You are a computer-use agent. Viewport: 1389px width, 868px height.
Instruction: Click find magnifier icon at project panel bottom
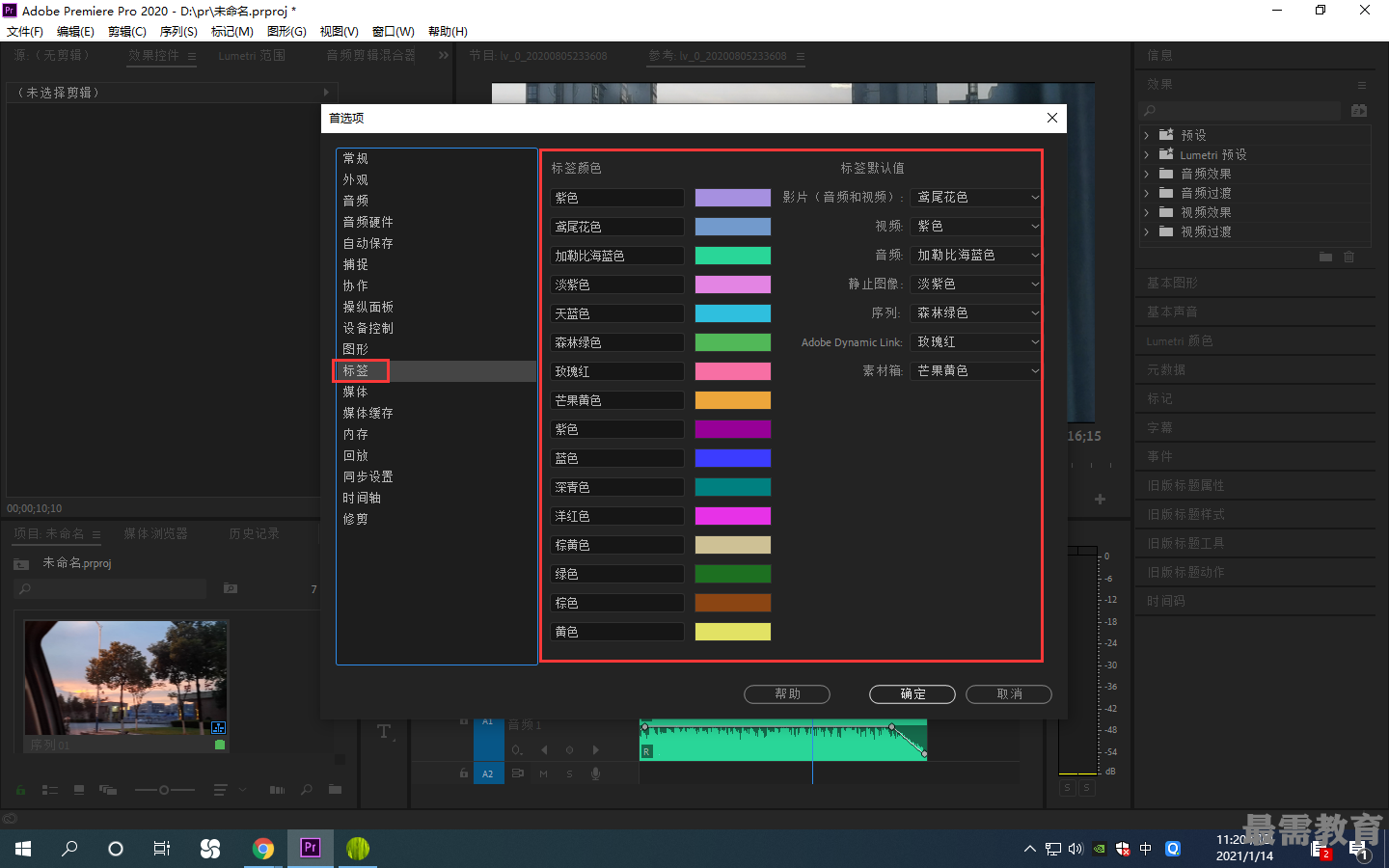[307, 790]
